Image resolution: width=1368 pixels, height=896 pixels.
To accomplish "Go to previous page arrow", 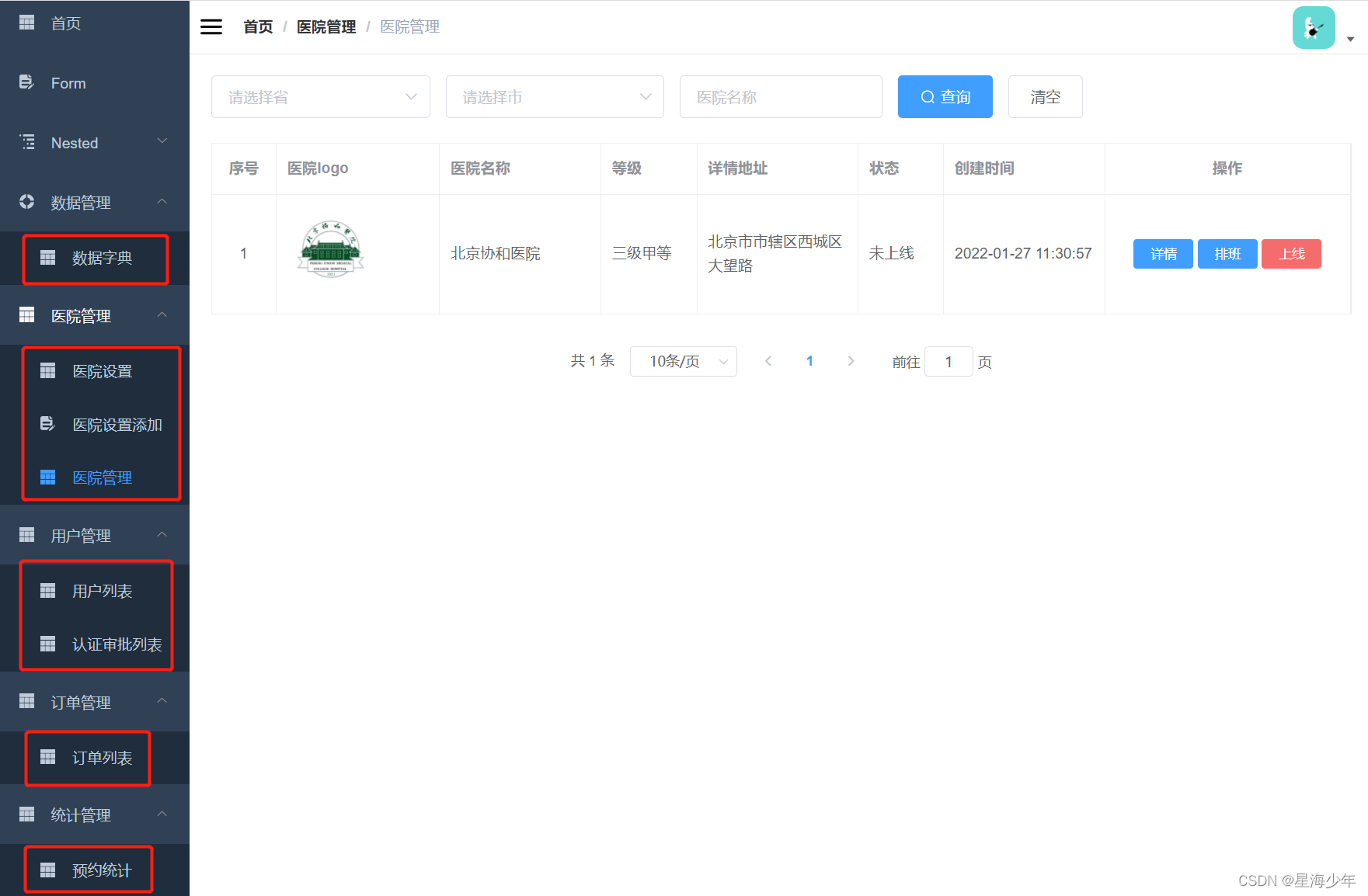I will tap(768, 361).
